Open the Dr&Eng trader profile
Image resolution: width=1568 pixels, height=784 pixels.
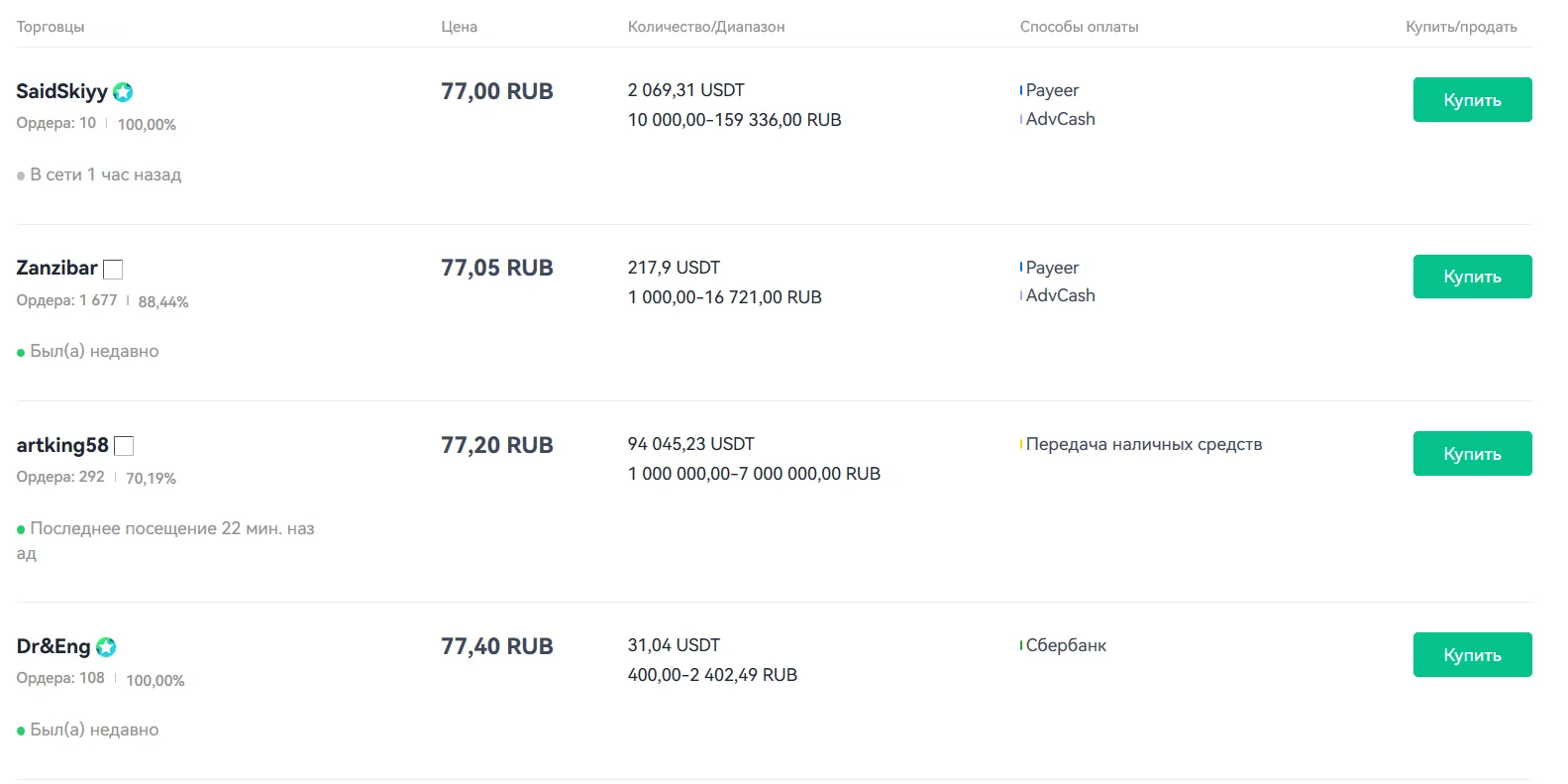(x=53, y=646)
